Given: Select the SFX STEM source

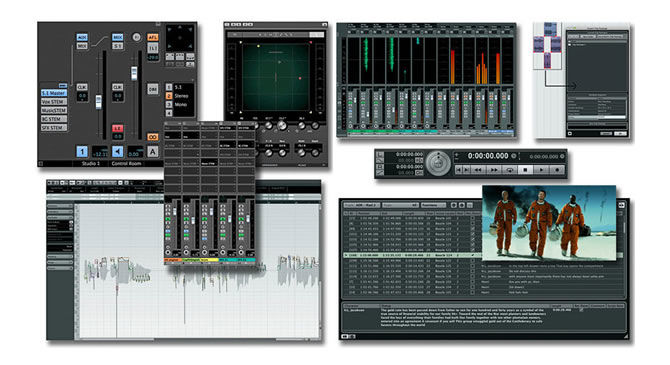Looking at the screenshot, I should click(x=53, y=128).
